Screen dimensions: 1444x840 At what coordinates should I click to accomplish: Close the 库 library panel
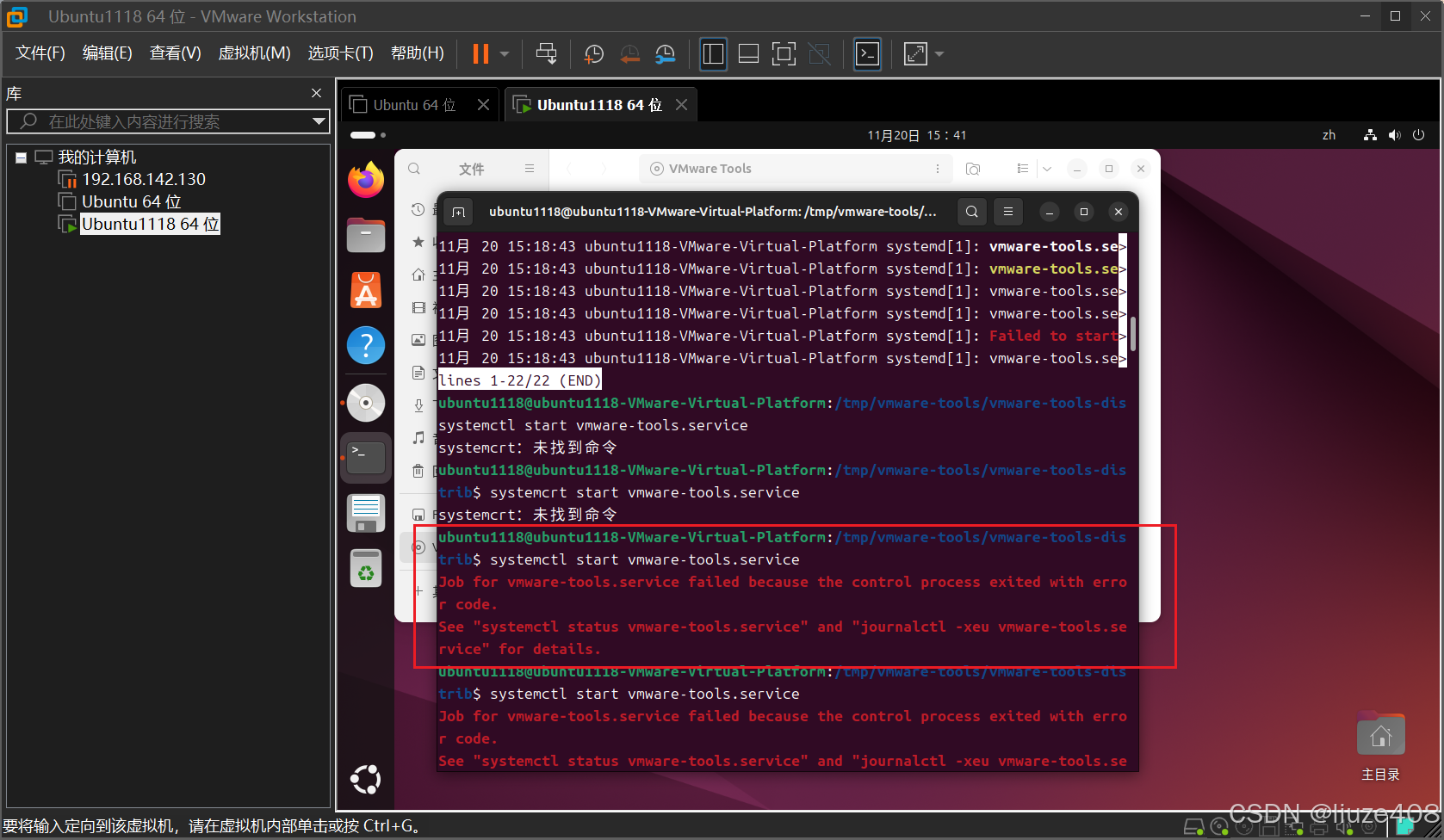point(316,93)
